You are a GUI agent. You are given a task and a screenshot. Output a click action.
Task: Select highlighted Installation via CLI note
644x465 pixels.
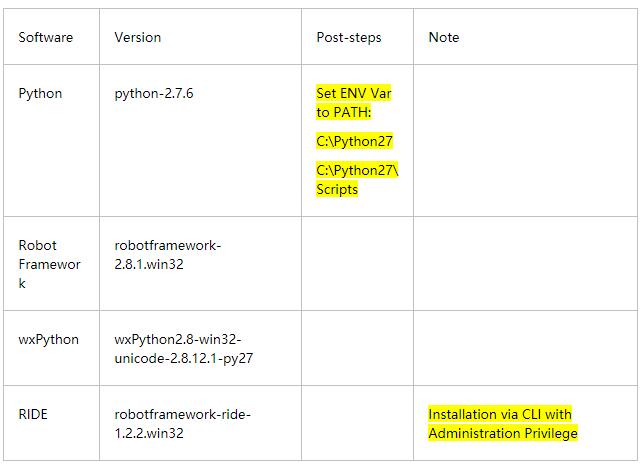coord(503,424)
